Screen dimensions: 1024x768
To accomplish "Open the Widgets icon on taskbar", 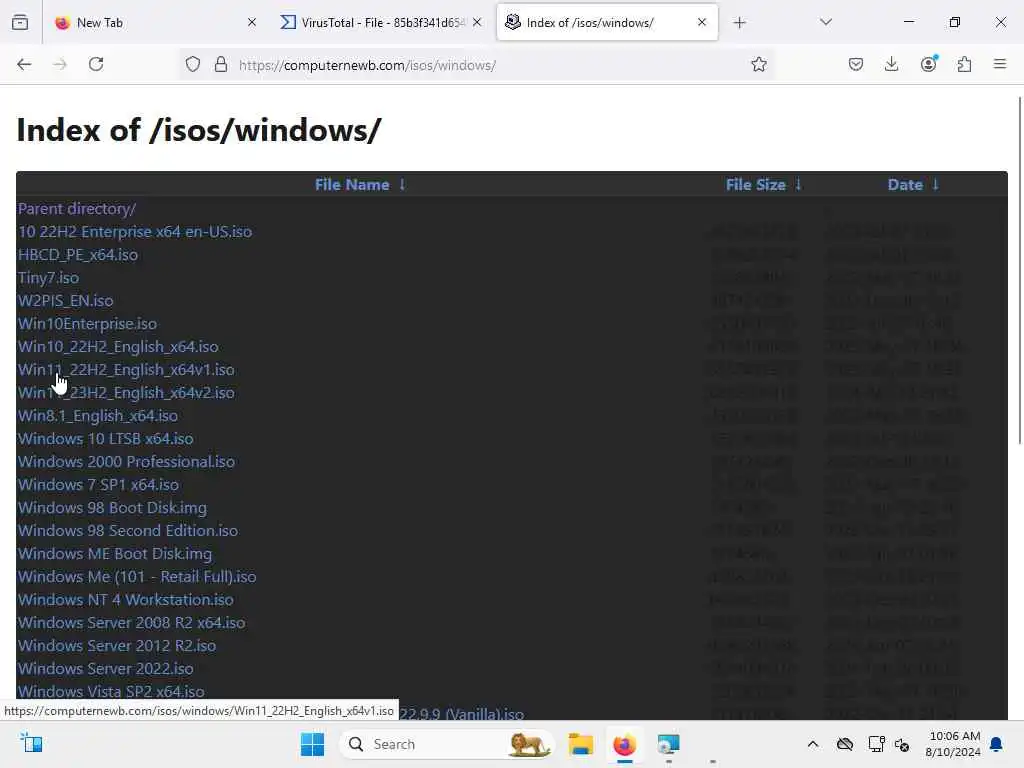I will point(31,743).
